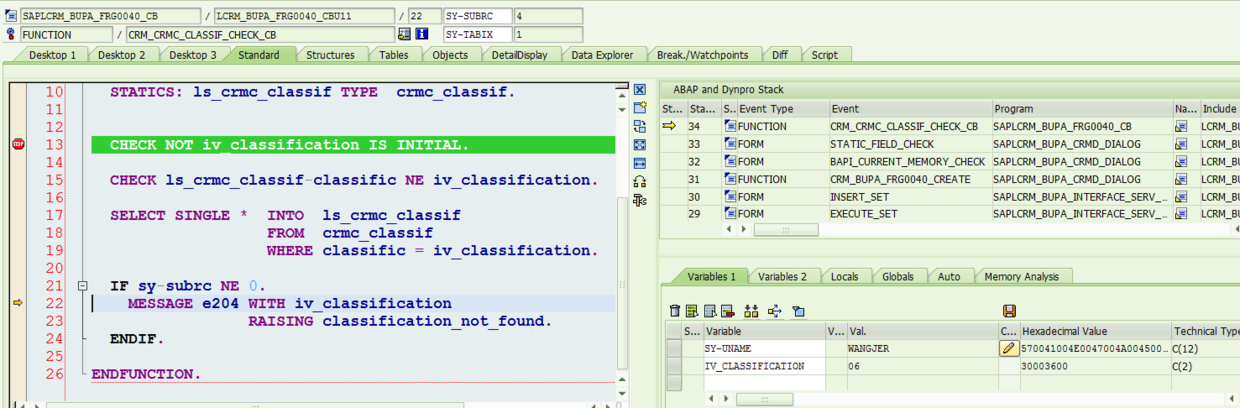The width and height of the screenshot is (1240, 408).
Task: Click the Event column header in stack table
Action: click(x=909, y=109)
